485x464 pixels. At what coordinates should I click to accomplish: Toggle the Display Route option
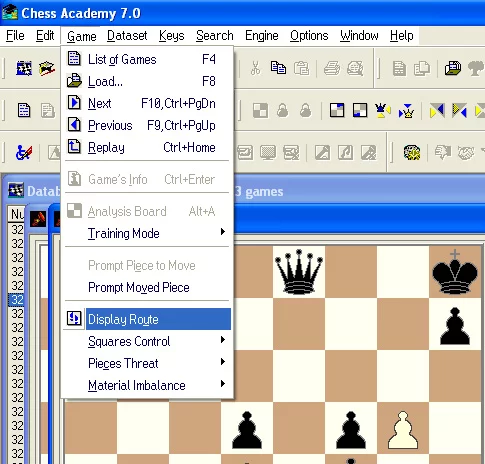coord(147,319)
